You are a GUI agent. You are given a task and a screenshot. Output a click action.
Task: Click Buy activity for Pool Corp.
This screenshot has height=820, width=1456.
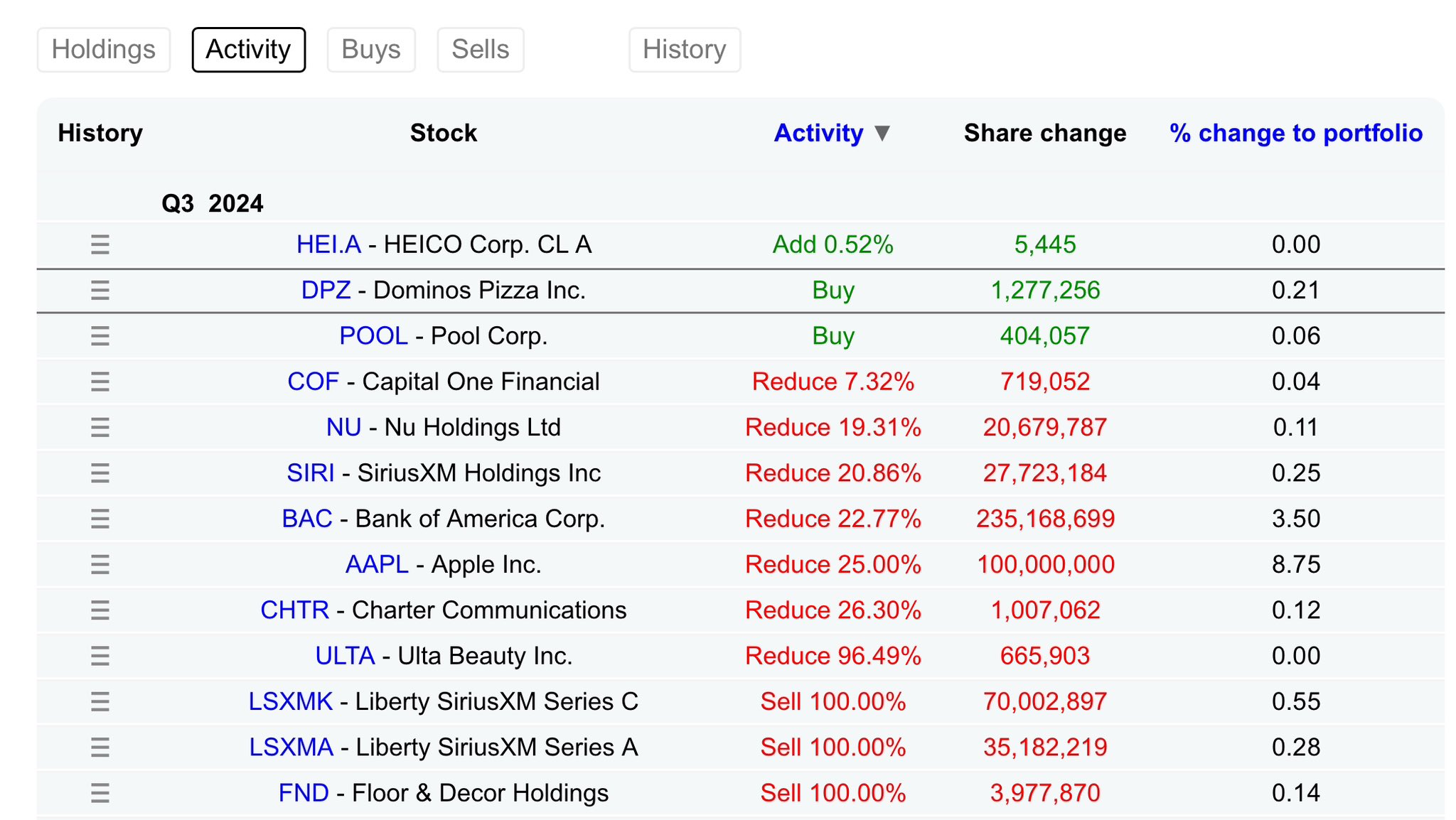[833, 336]
